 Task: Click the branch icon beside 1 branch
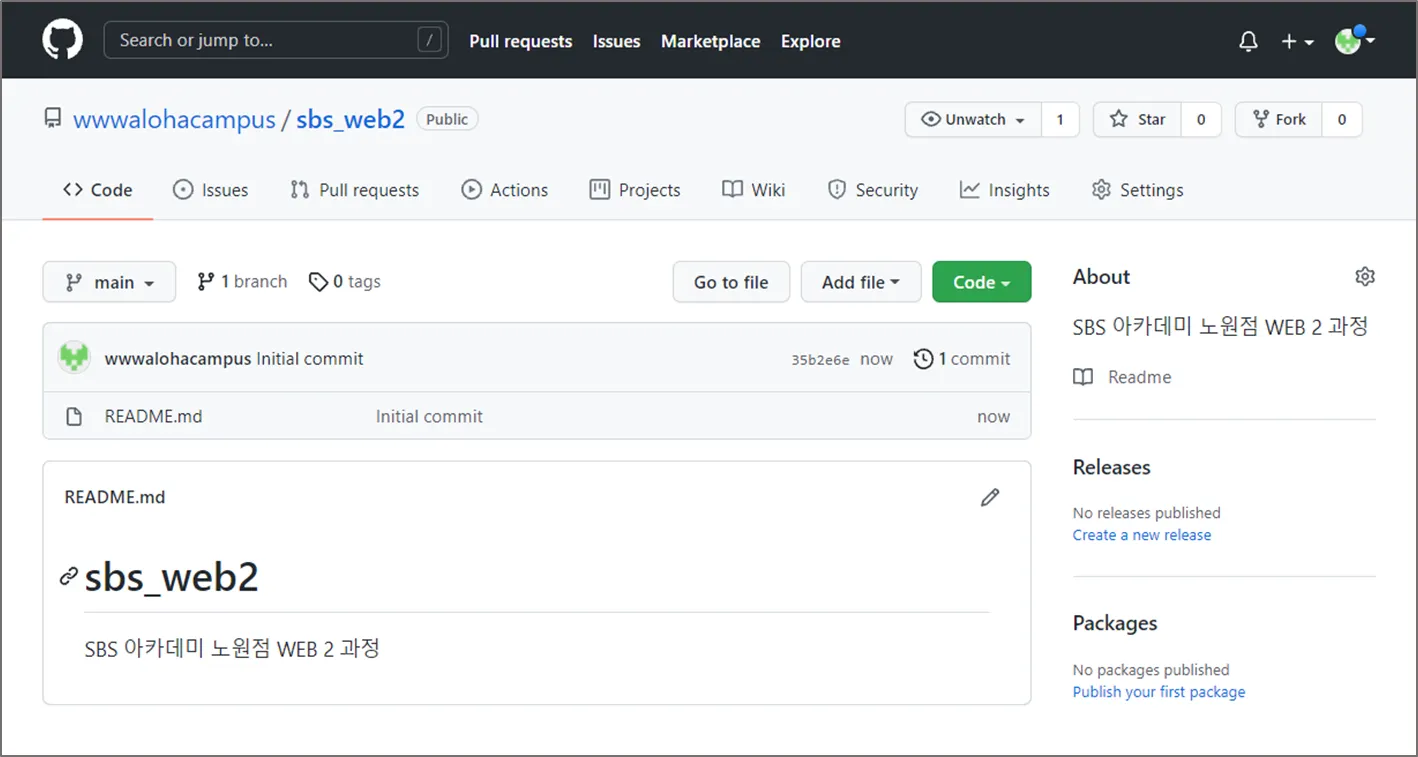206,282
